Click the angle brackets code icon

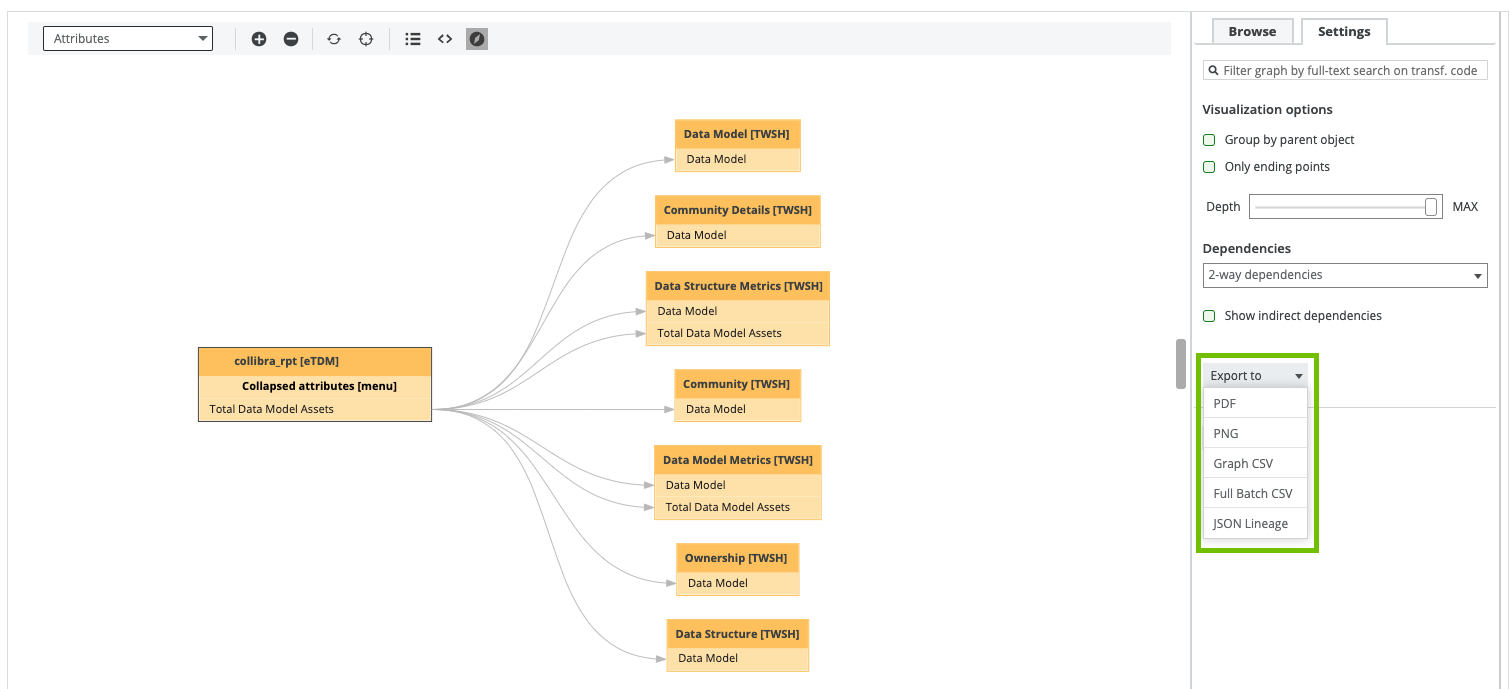tap(445, 39)
